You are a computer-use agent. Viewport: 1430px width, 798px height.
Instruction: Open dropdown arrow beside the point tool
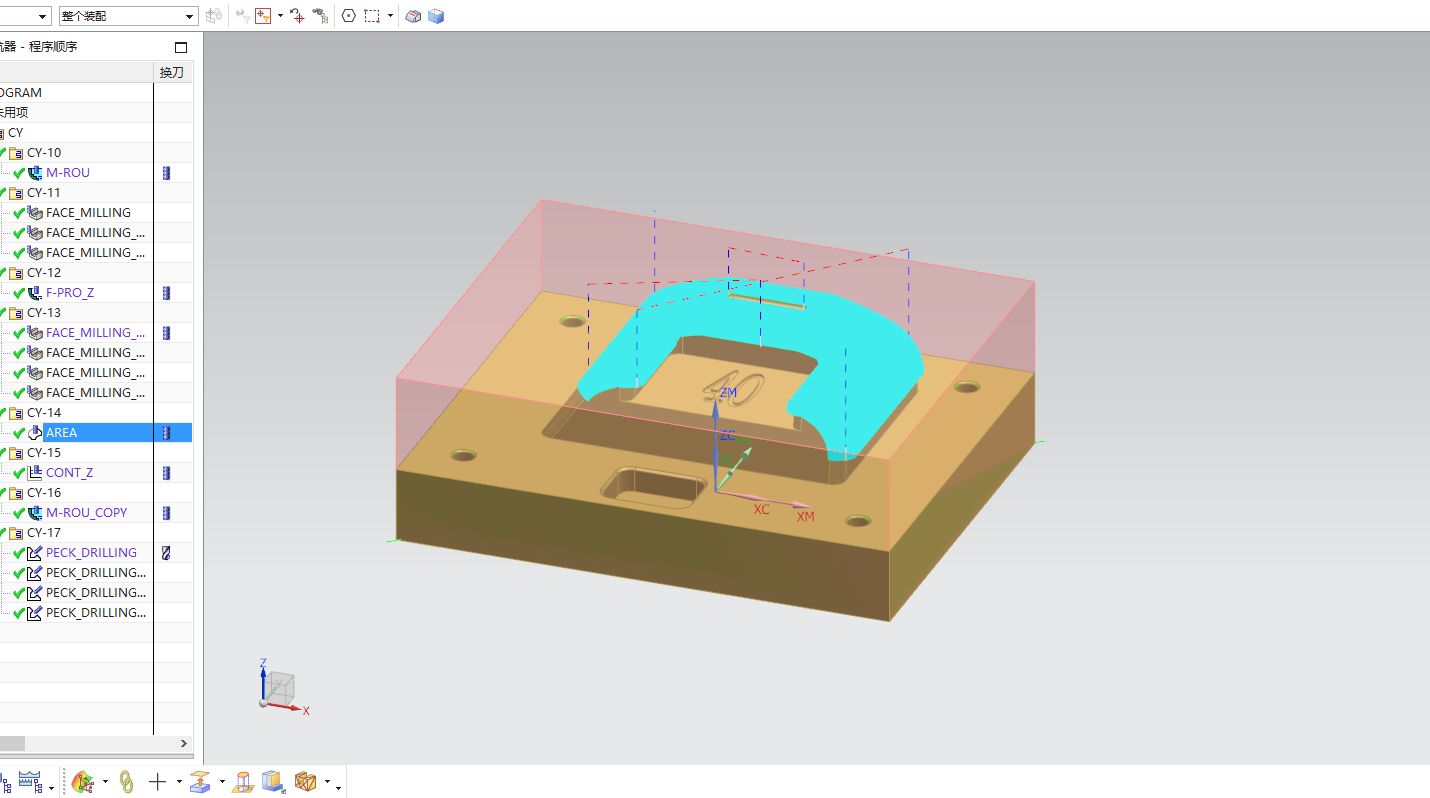[x=179, y=783]
